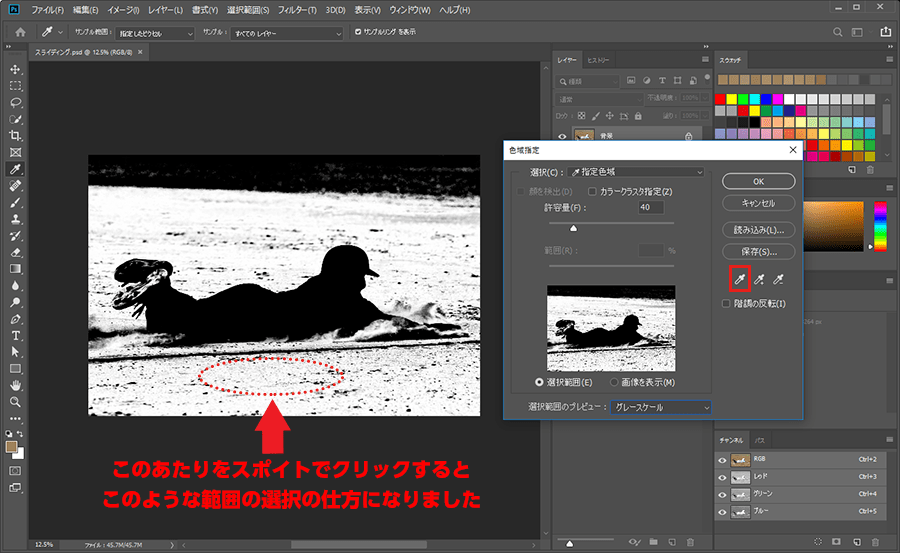Screen dimensions: 900x553
Task: Hide the RGB channel visibility eye
Action: click(x=722, y=459)
